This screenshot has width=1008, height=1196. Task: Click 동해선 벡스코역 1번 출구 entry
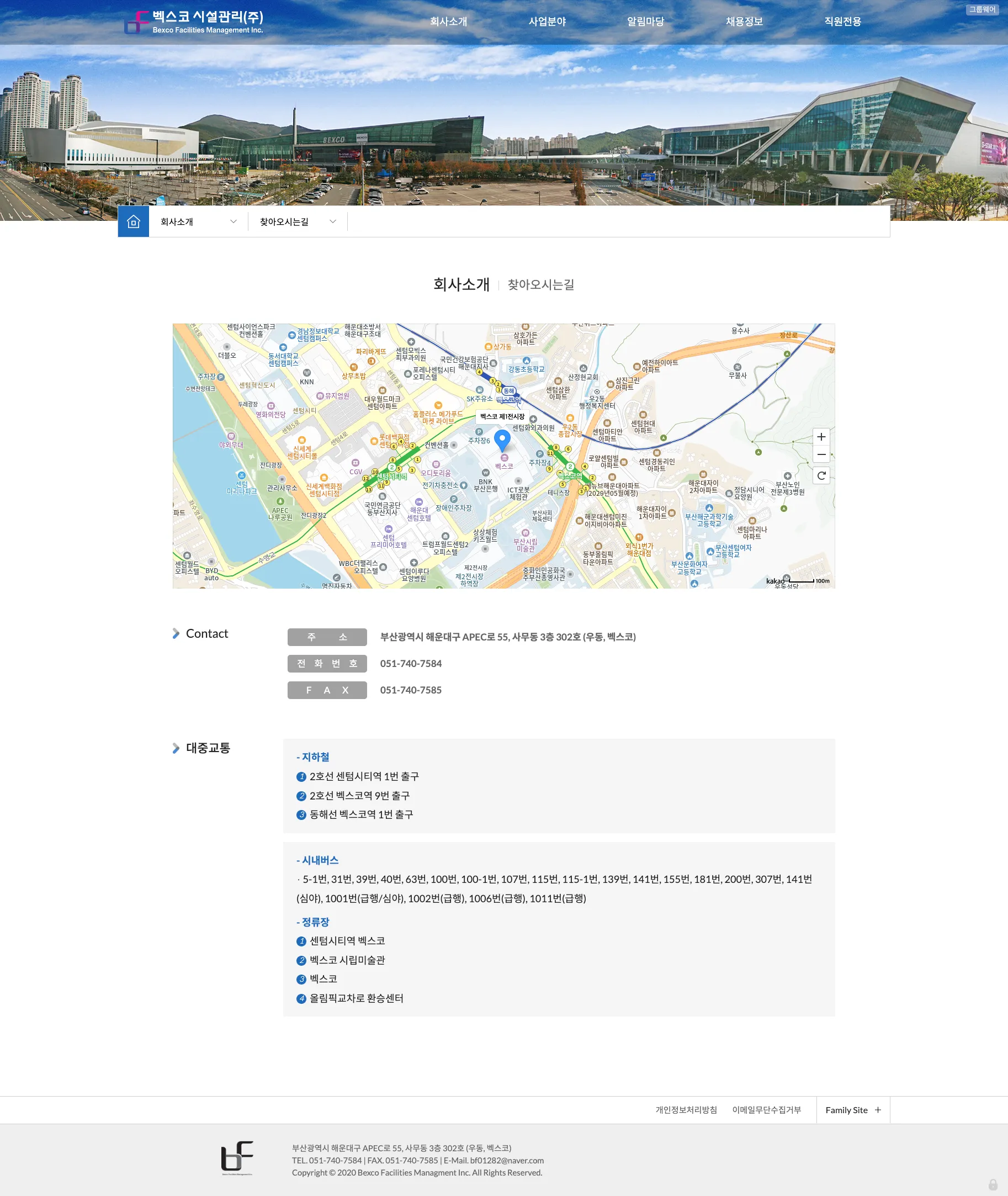361,815
